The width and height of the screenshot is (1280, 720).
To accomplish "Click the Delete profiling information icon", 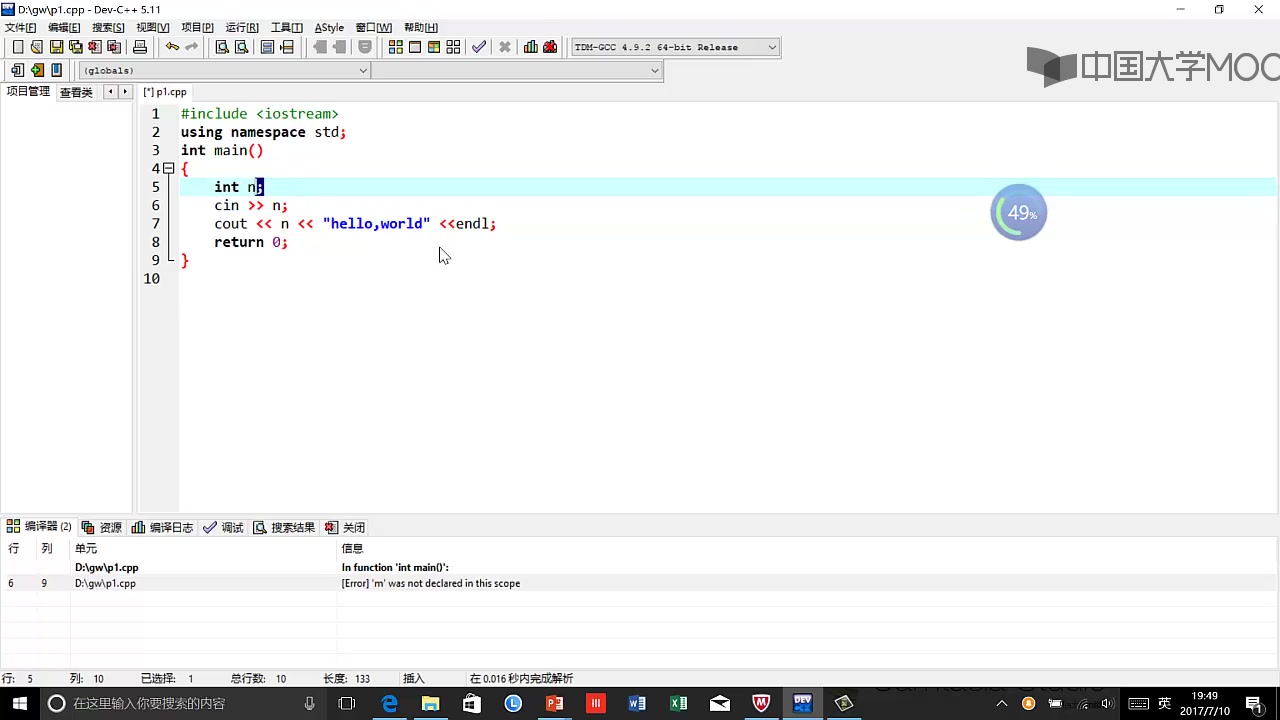I will tap(550, 47).
